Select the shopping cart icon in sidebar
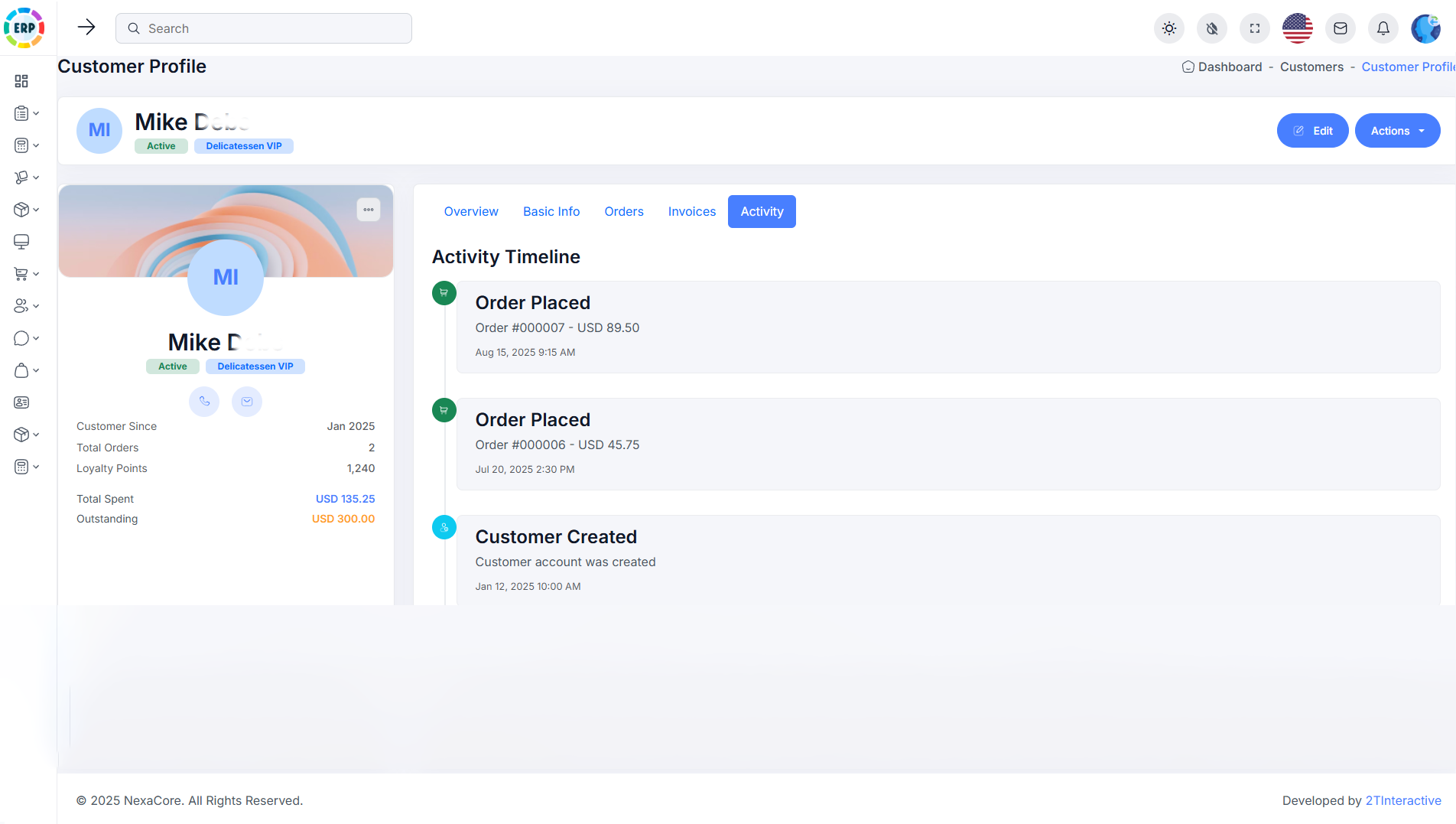Image resolution: width=1456 pixels, height=824 pixels. click(x=21, y=273)
